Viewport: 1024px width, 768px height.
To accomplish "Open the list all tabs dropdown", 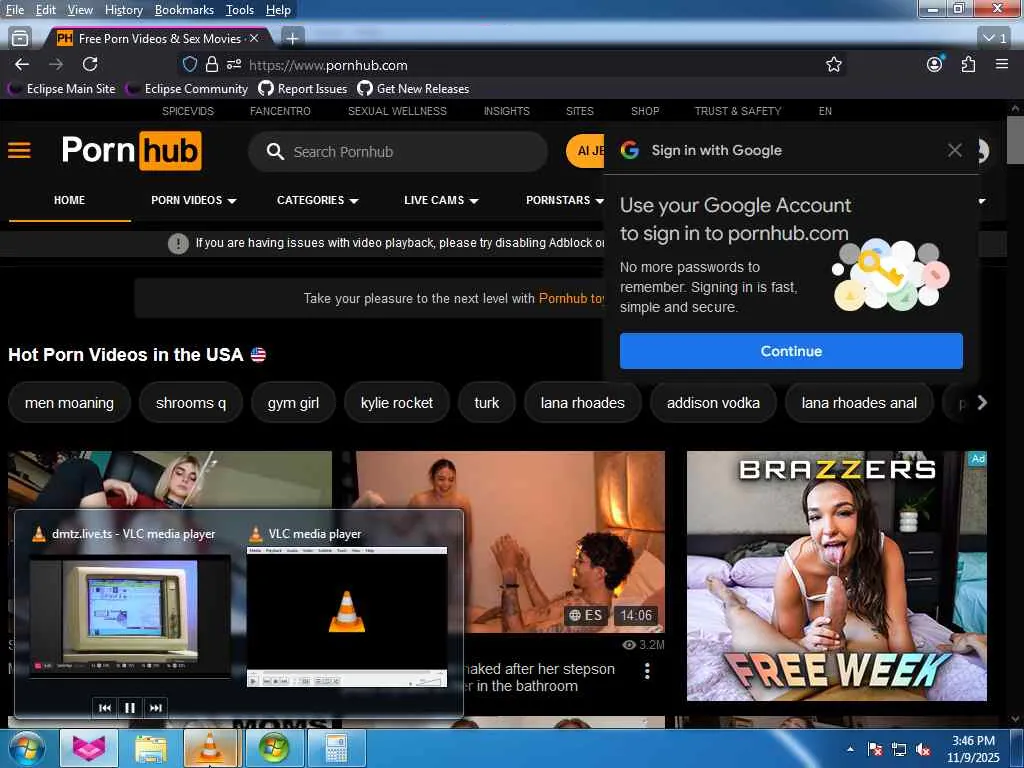I will [x=996, y=39].
